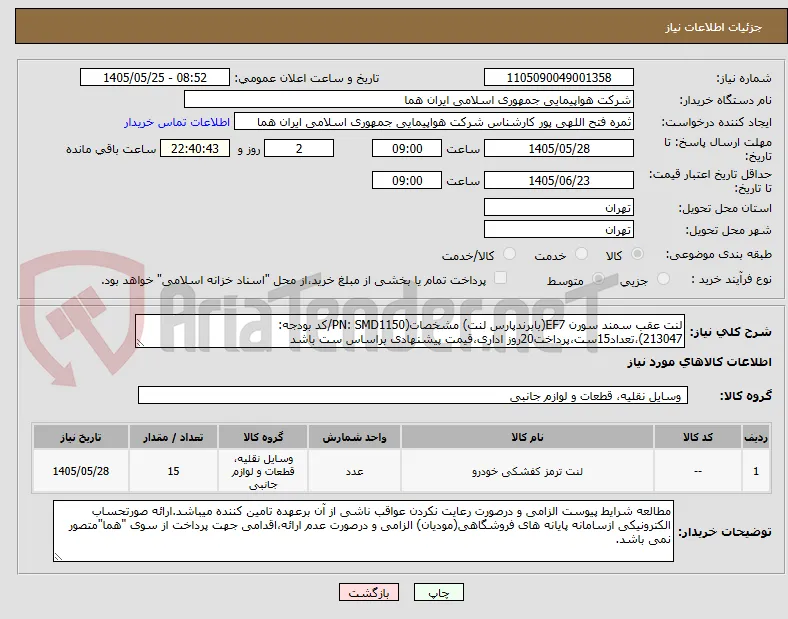This screenshot has width=788, height=619.
Task: Click the resize handle of the description box
Action: [140, 343]
